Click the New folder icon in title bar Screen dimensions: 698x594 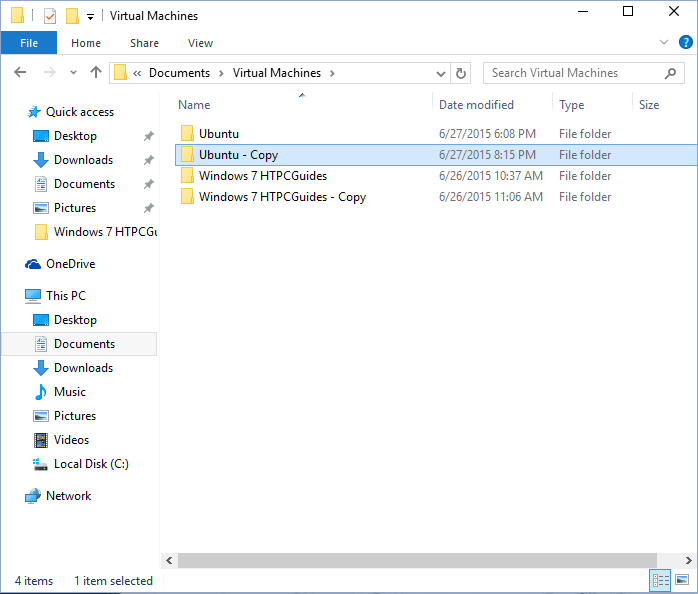coord(72,16)
